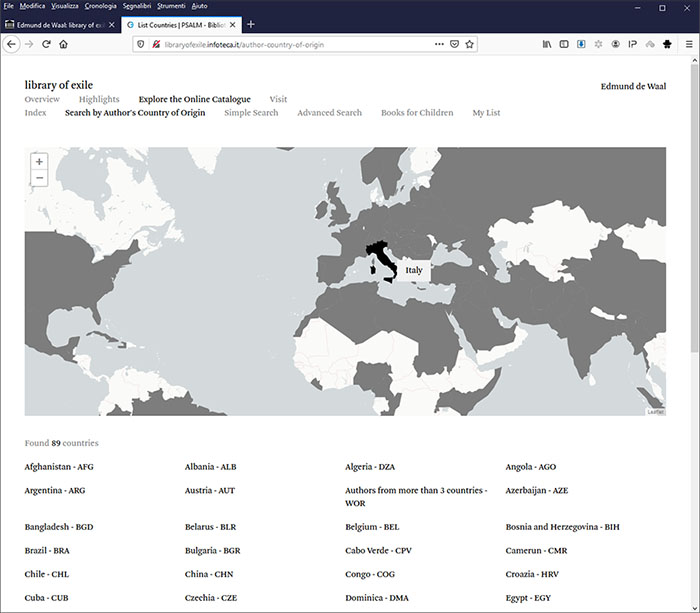The height and width of the screenshot is (613, 700).
Task: Select Search by Author's Country of Origin
Action: (x=135, y=113)
